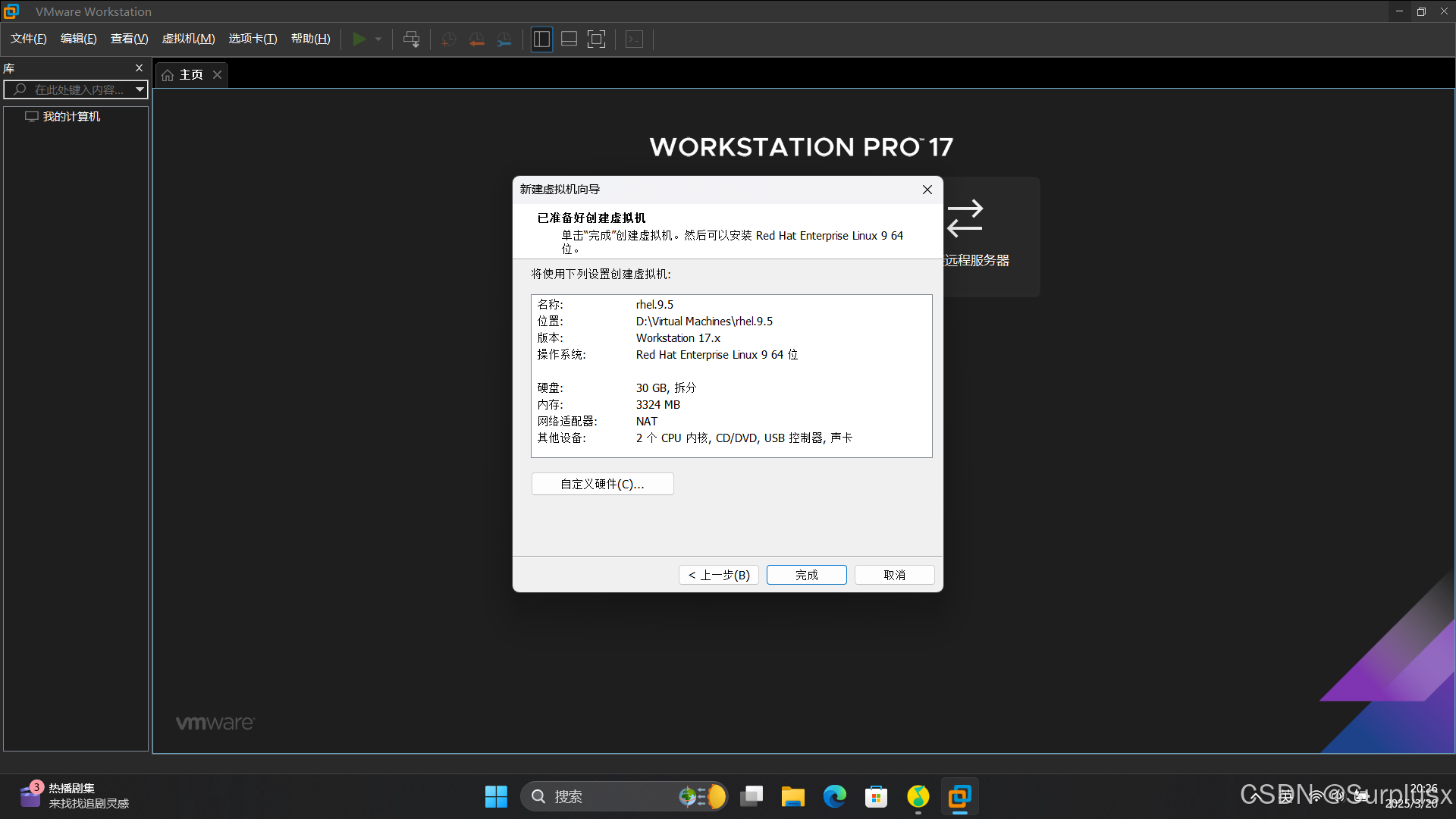Click the Take Snapshot toolbar icon

click(448, 39)
